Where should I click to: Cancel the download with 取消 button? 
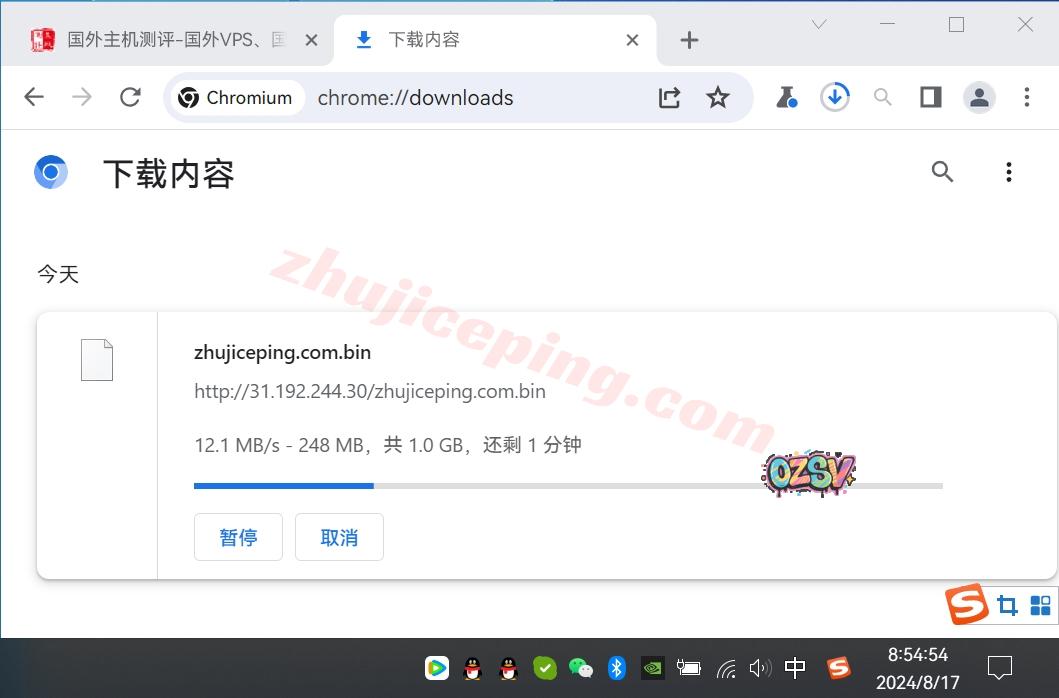click(339, 537)
